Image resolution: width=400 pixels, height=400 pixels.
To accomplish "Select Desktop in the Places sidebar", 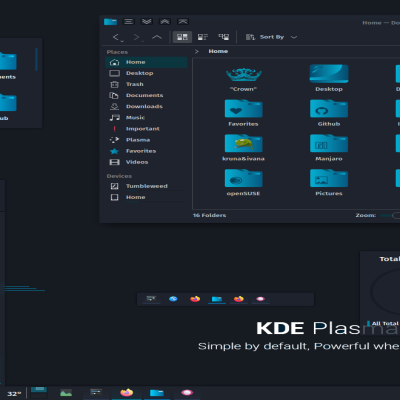I will click(146, 73).
